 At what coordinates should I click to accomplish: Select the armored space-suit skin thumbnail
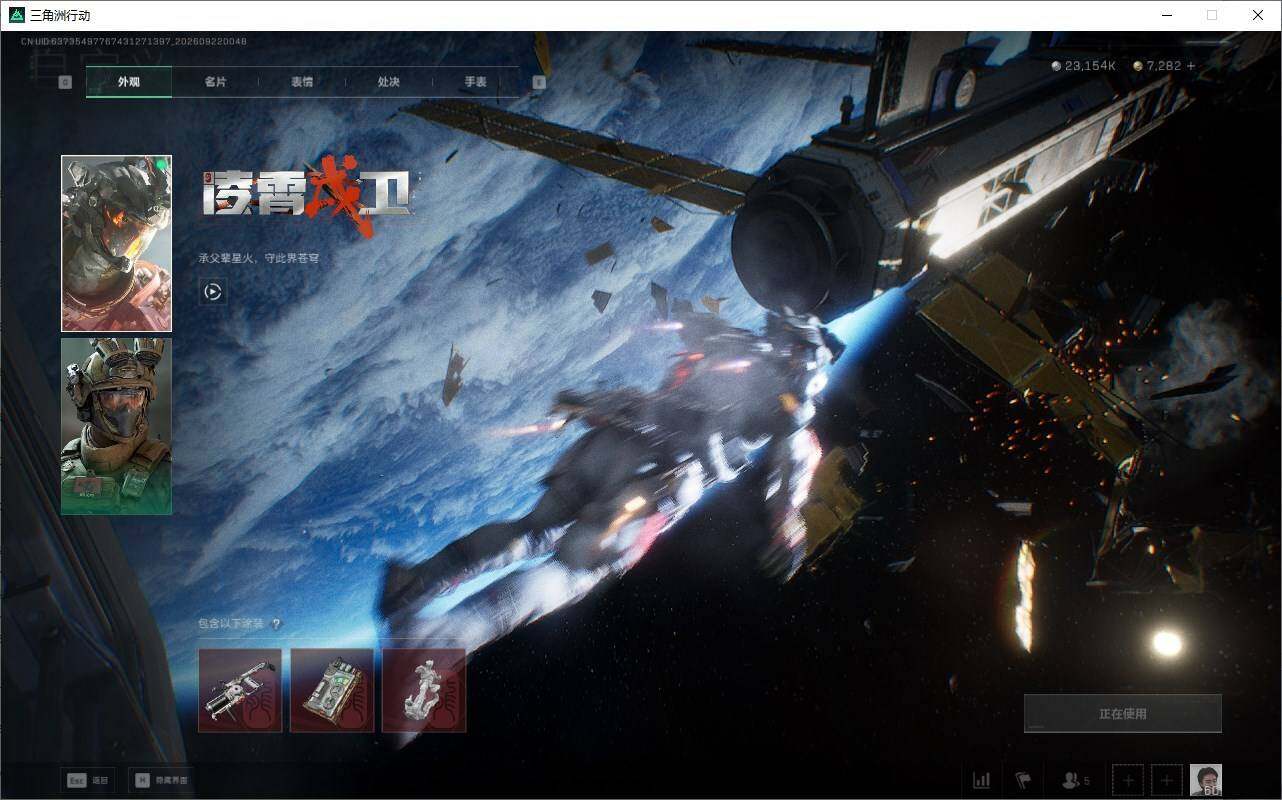[116, 243]
